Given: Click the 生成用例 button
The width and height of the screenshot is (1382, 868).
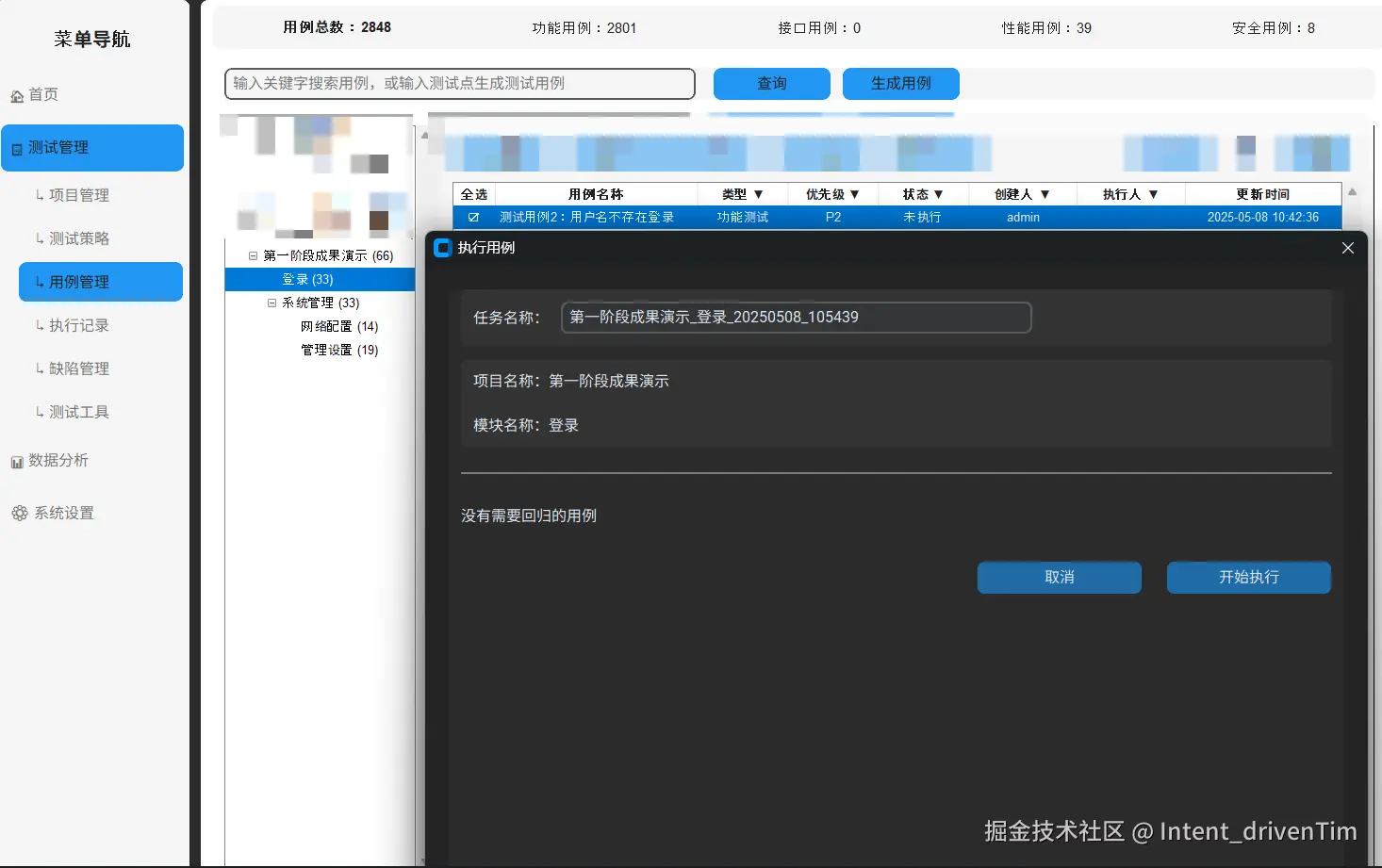Looking at the screenshot, I should (901, 84).
